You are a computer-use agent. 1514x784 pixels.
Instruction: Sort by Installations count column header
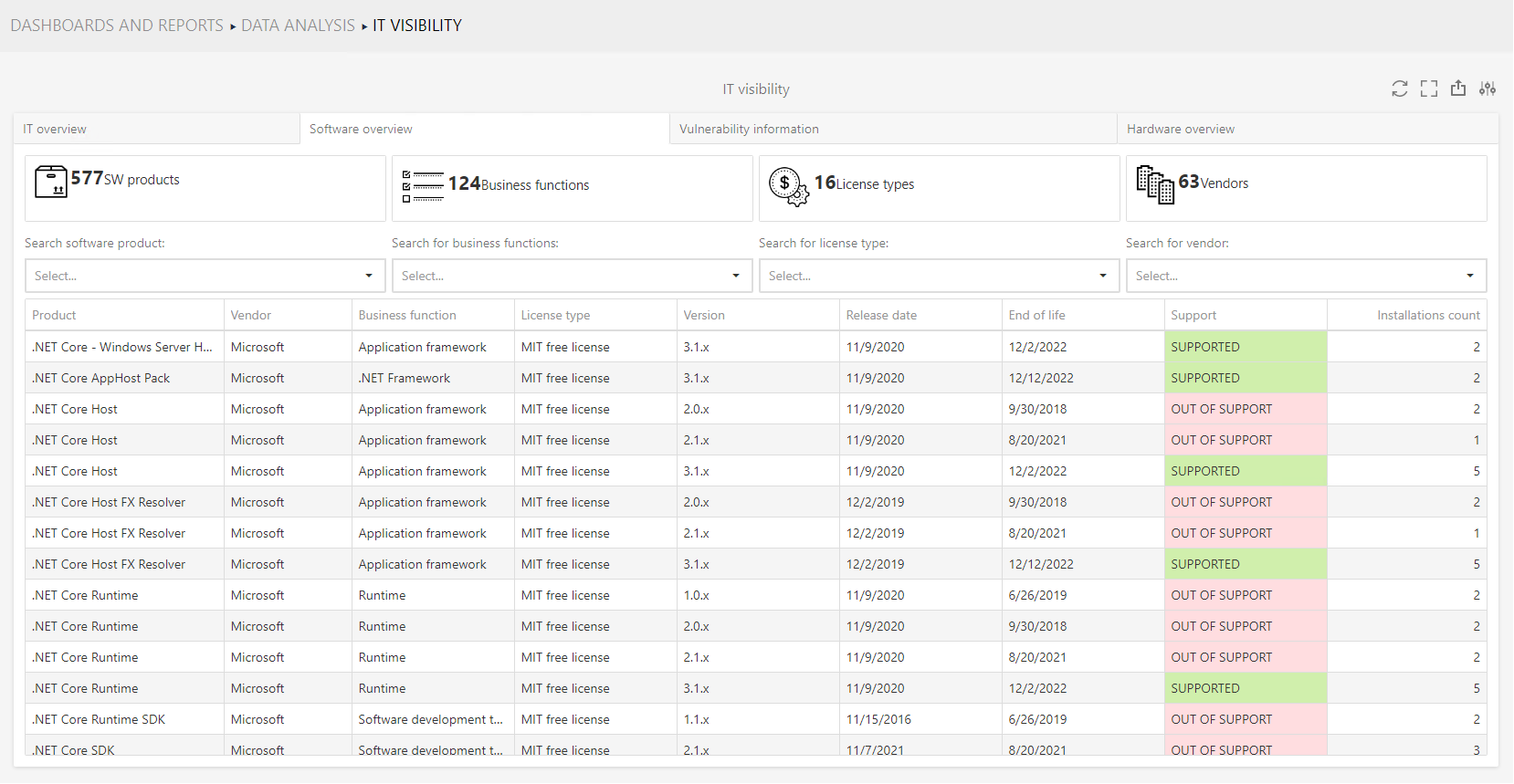[1427, 315]
